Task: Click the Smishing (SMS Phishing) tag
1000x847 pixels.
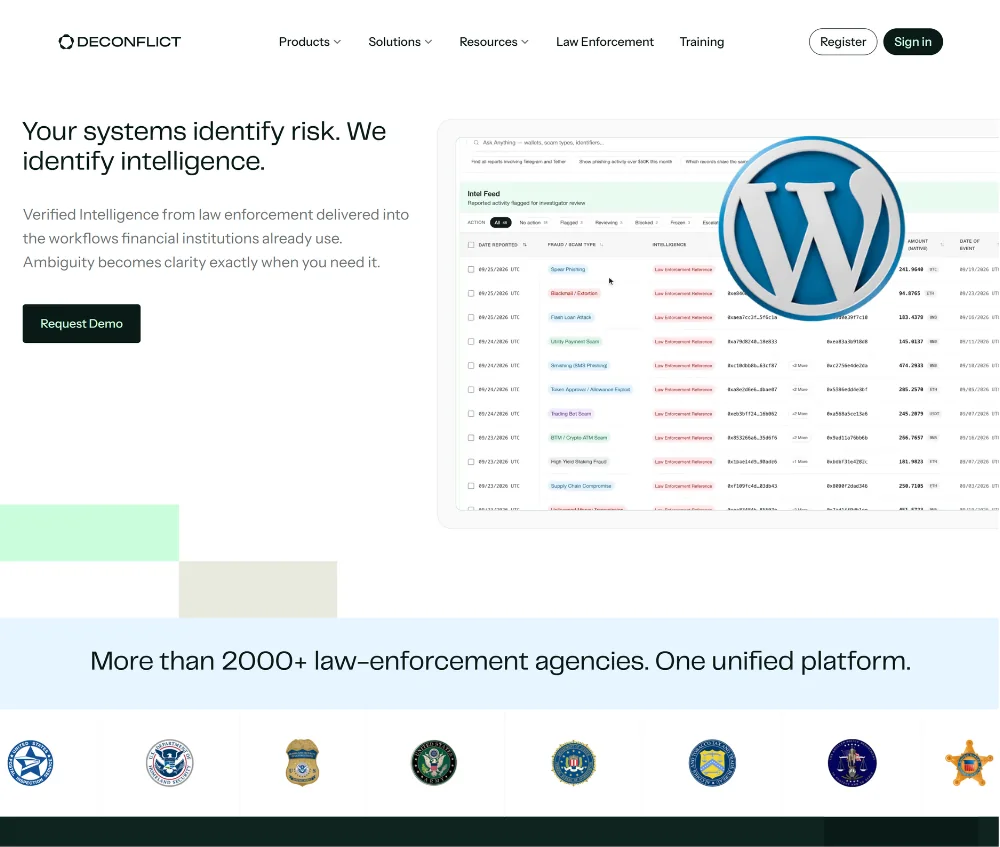Action: 578,365
